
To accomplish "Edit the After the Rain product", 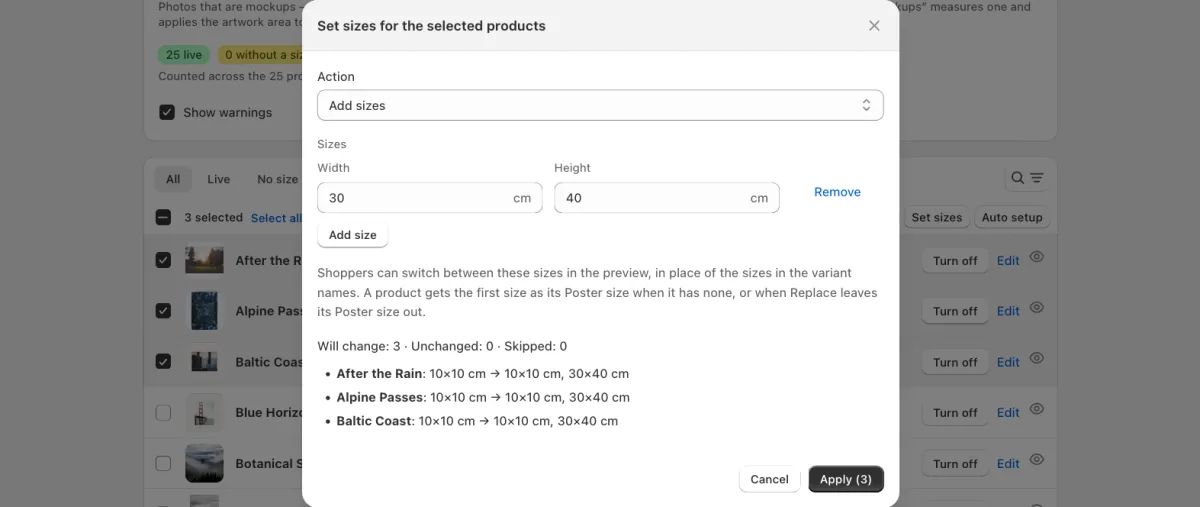I will (1008, 260).
